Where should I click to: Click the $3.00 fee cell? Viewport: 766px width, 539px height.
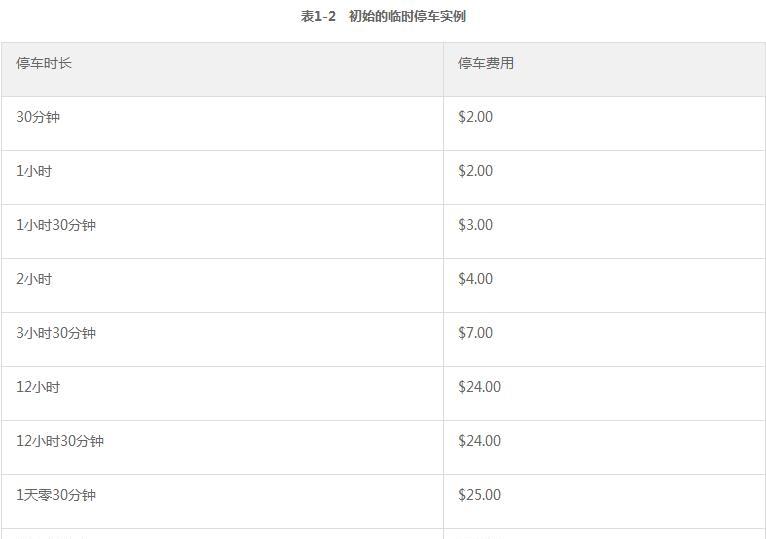[604, 232]
